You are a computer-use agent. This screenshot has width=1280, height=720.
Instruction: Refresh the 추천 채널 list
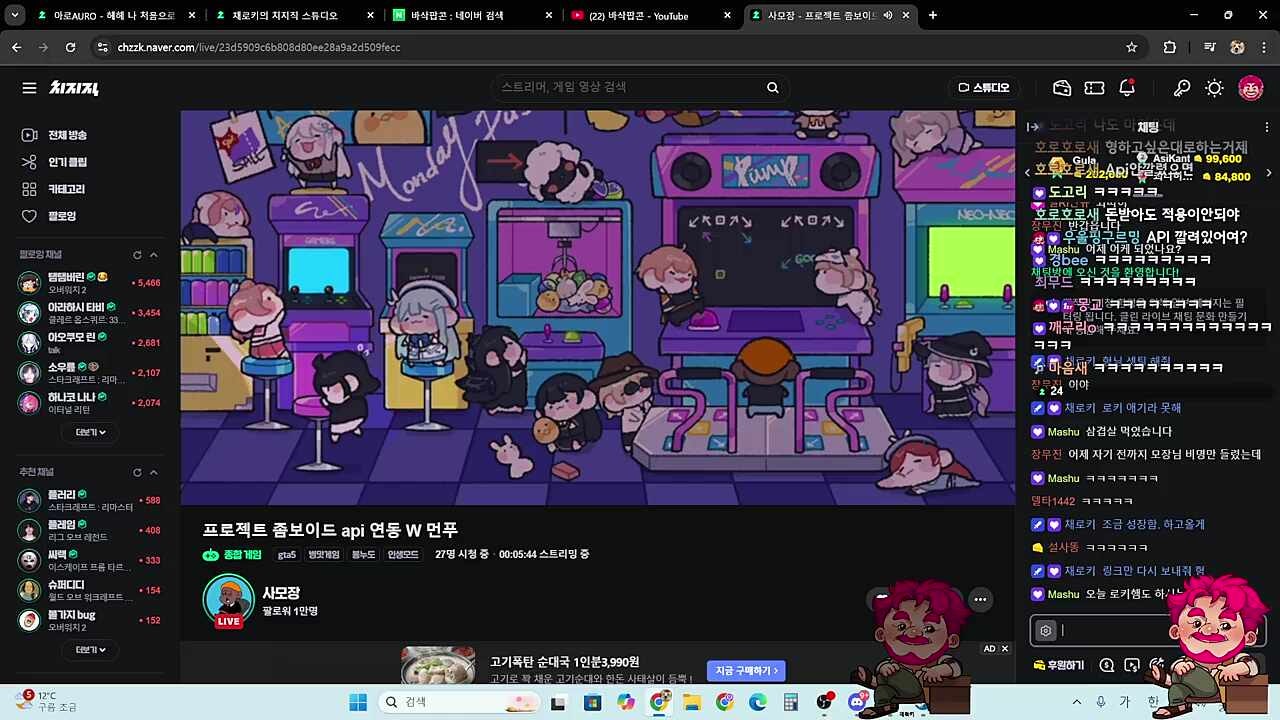137,472
